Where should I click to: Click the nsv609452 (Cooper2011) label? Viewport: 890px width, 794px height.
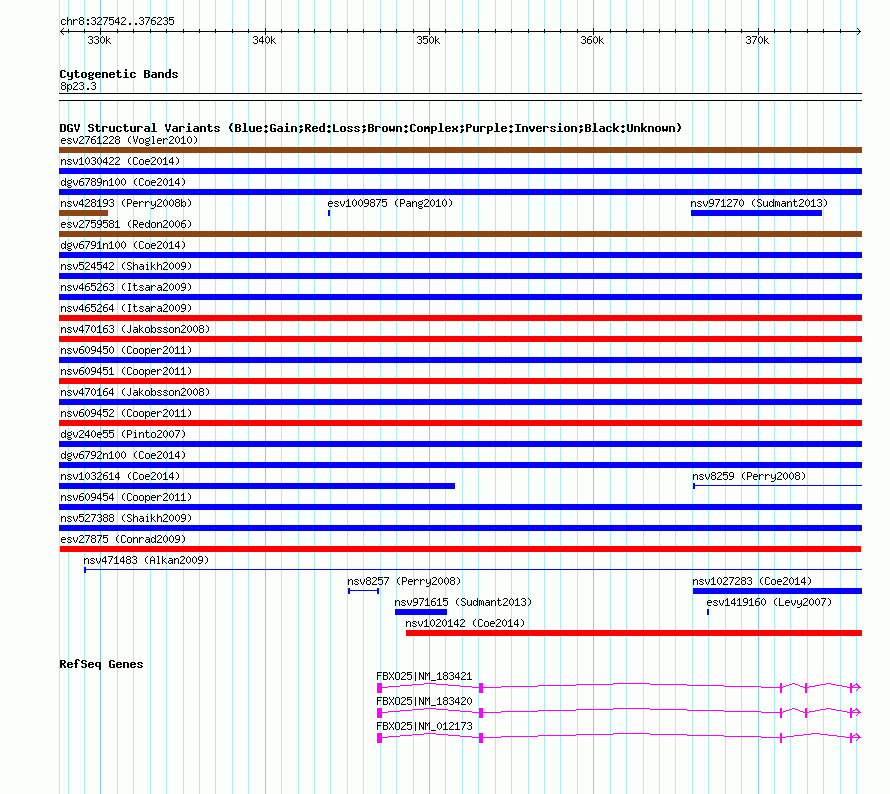[126, 413]
